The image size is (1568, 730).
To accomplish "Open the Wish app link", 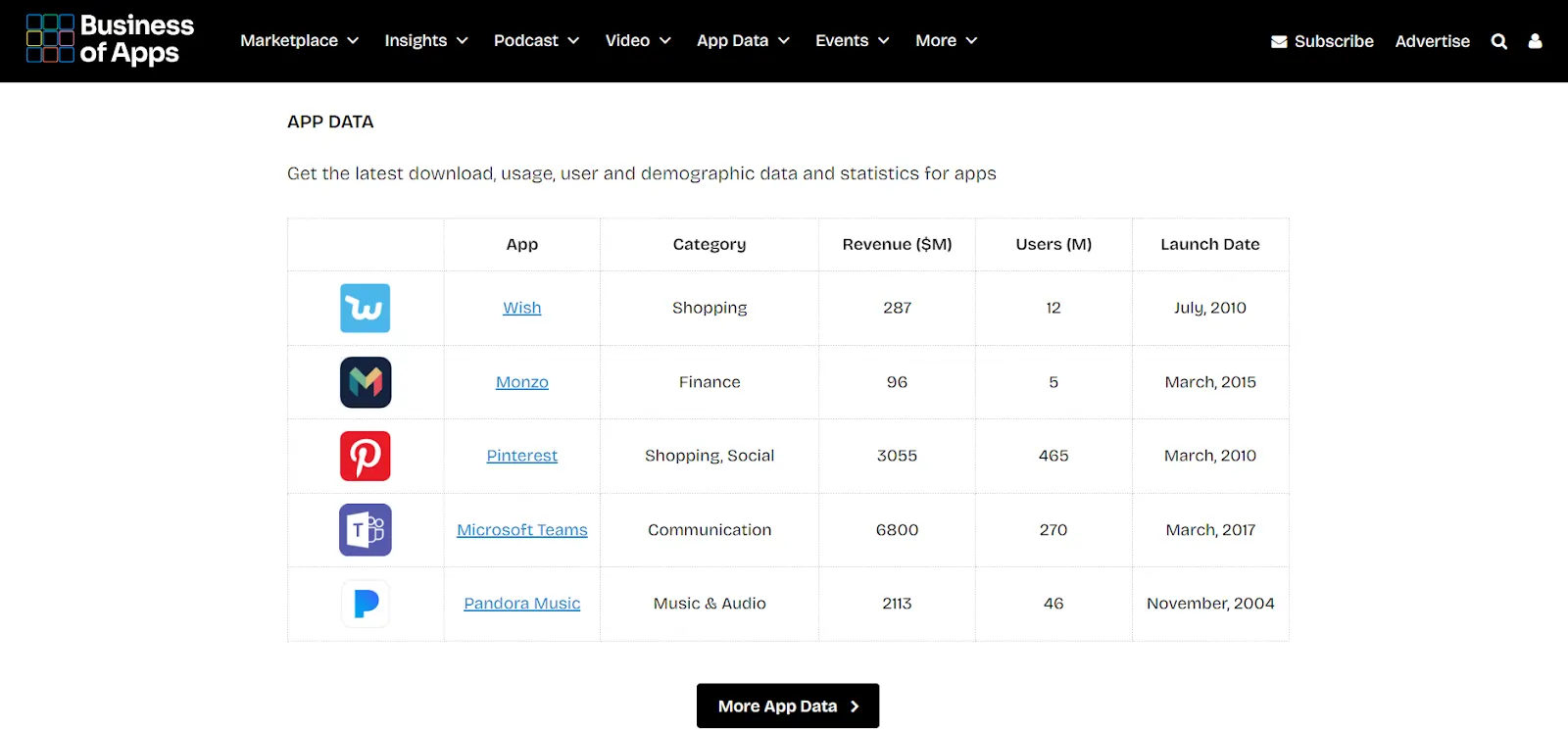I will click(x=522, y=308).
